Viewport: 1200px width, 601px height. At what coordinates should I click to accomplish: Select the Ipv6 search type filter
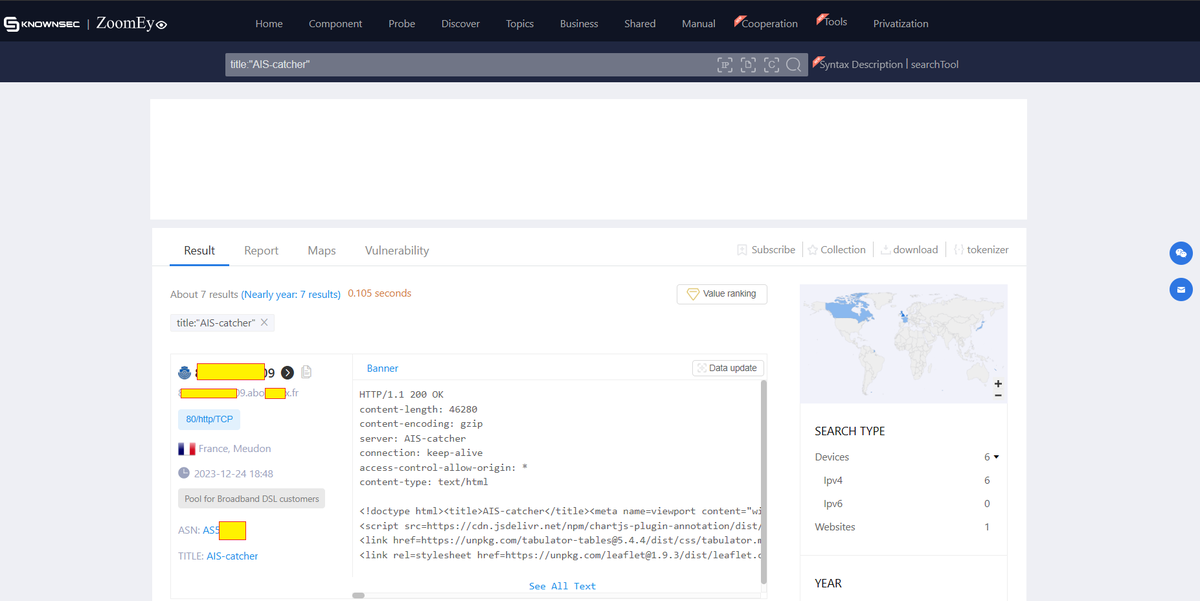click(x=833, y=504)
